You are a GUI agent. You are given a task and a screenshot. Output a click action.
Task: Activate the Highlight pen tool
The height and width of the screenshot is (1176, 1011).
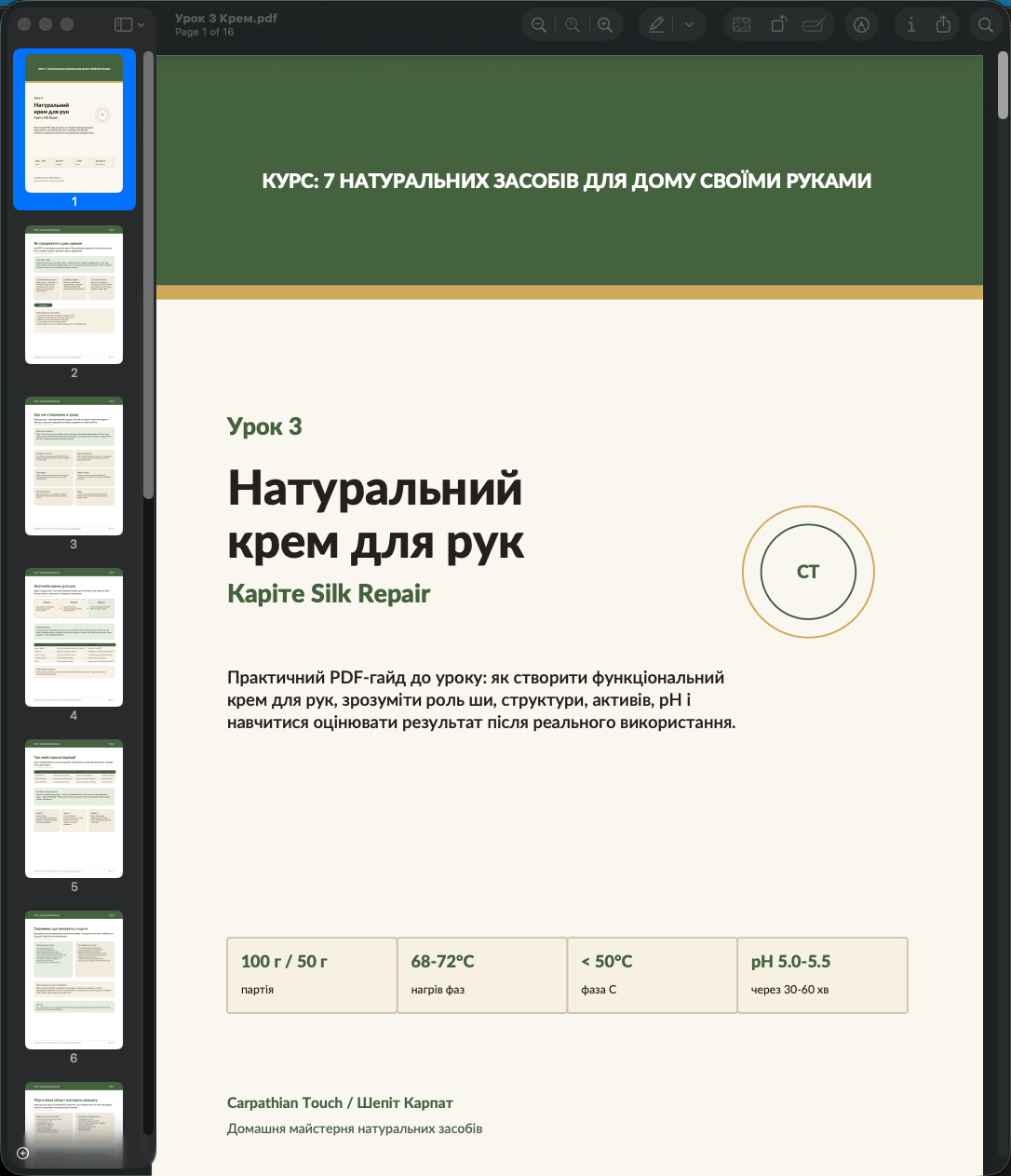pyautogui.click(x=657, y=25)
